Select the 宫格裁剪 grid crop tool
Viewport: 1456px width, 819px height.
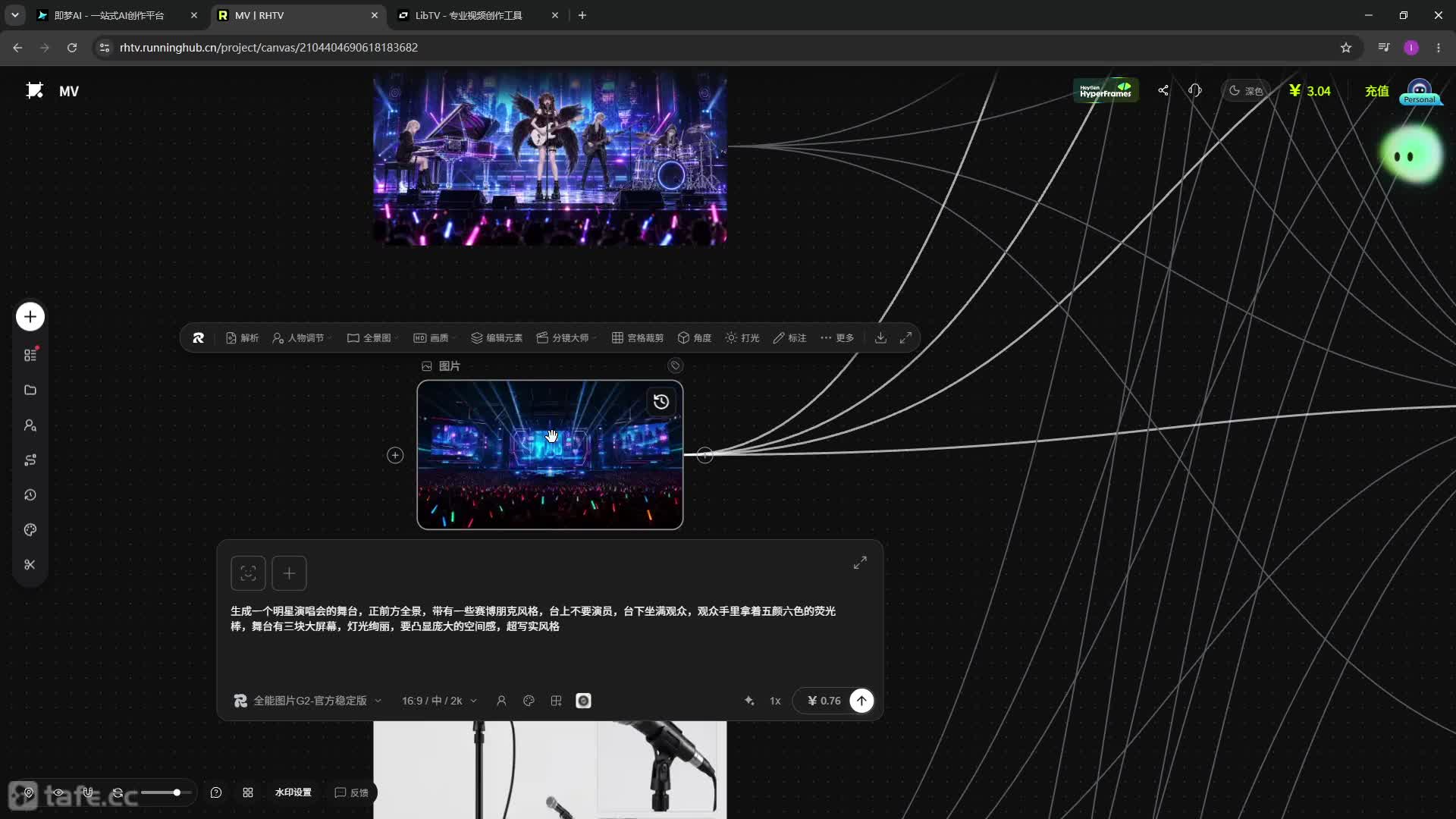tap(638, 338)
